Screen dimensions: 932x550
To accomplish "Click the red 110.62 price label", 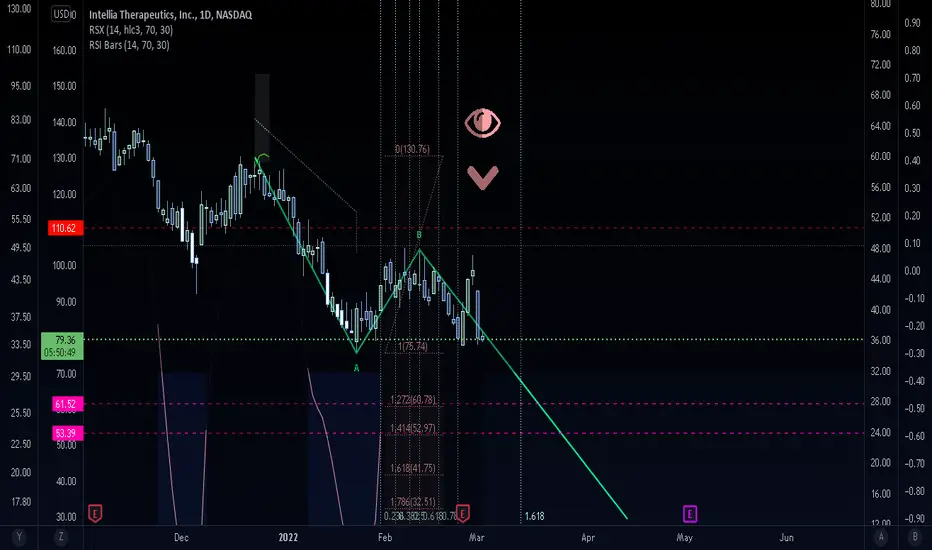I will pos(65,228).
